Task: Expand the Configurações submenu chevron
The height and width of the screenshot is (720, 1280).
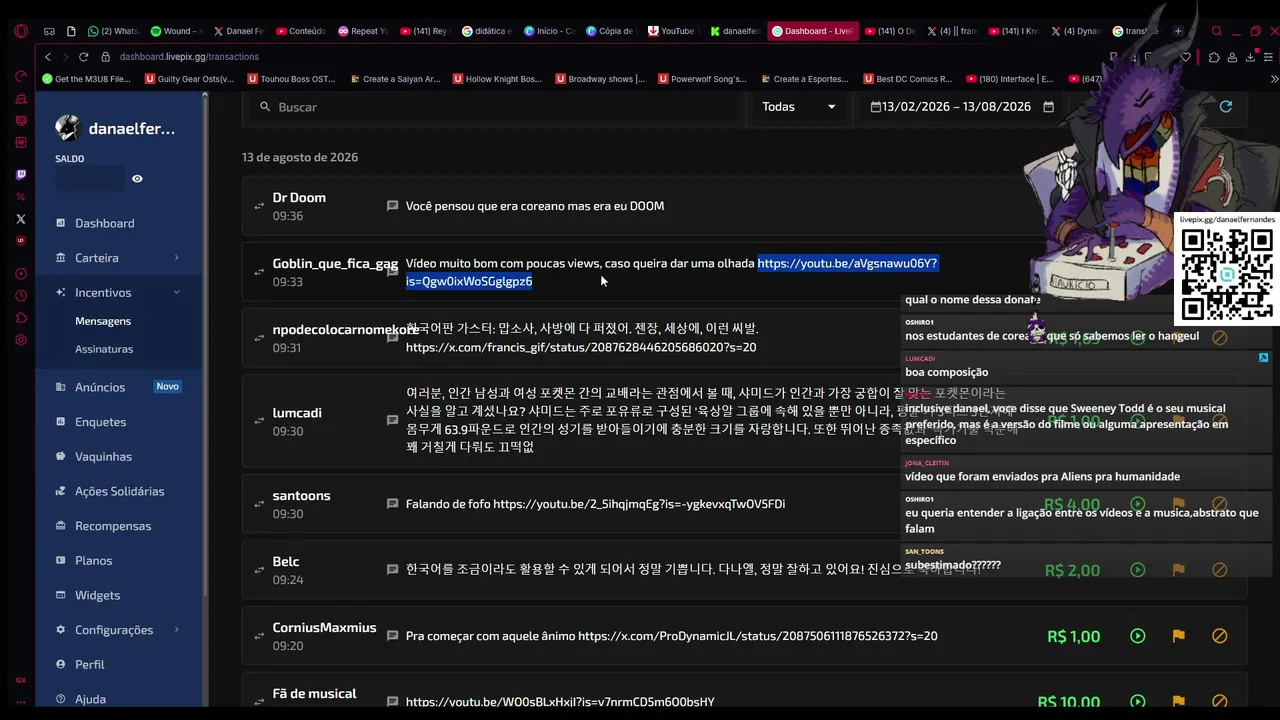Action: click(177, 629)
